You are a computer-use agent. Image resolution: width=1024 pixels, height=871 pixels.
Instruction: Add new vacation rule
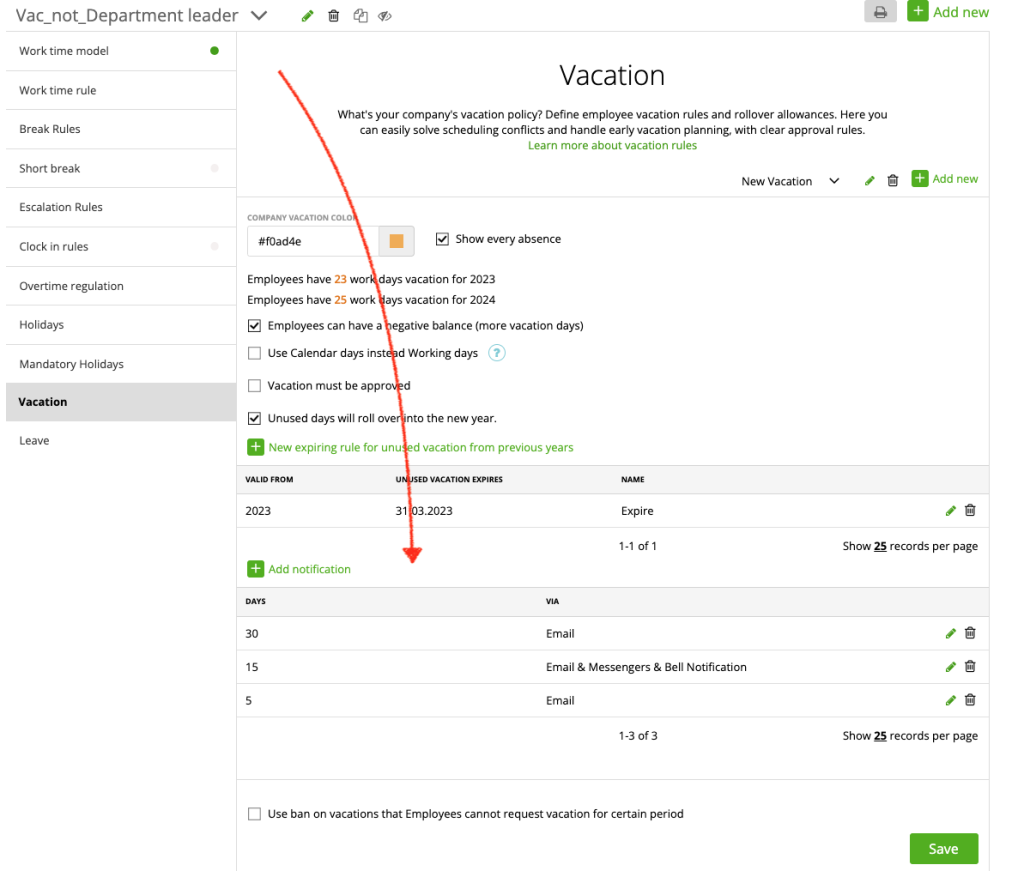click(x=945, y=179)
